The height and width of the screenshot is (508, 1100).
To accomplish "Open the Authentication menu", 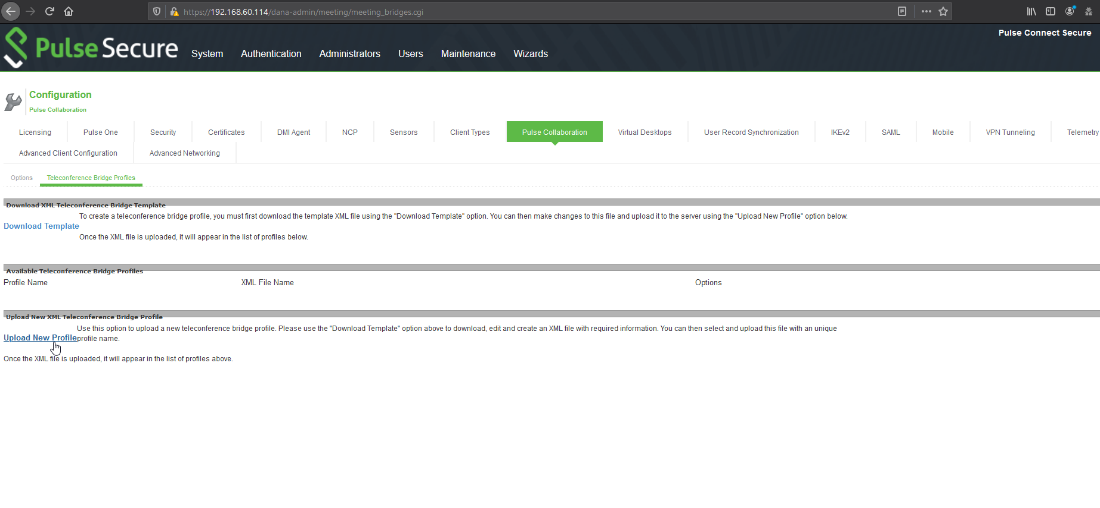I will pyautogui.click(x=271, y=54).
